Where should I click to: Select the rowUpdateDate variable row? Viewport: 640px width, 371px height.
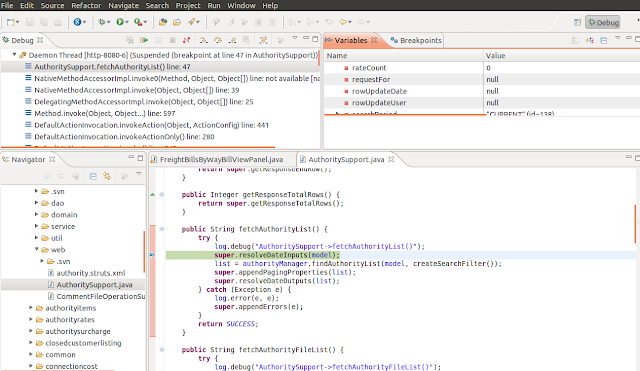[x=482, y=91]
